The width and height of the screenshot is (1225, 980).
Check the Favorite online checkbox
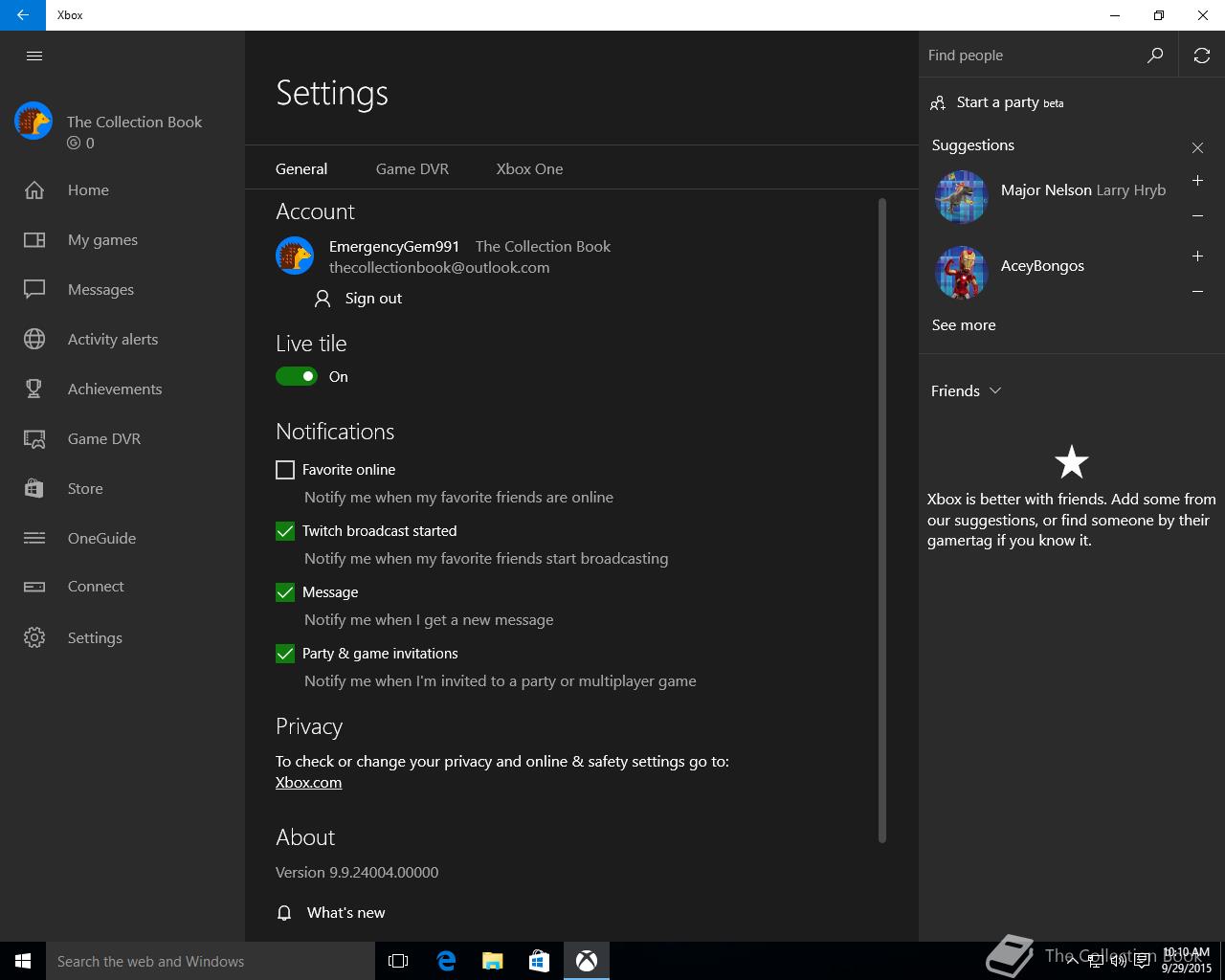tap(285, 470)
